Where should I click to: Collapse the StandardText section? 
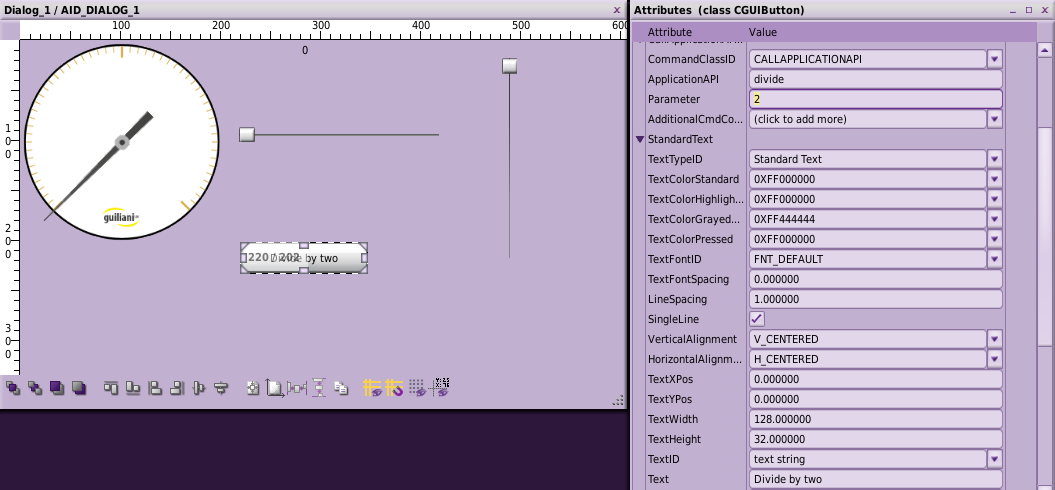coord(640,139)
